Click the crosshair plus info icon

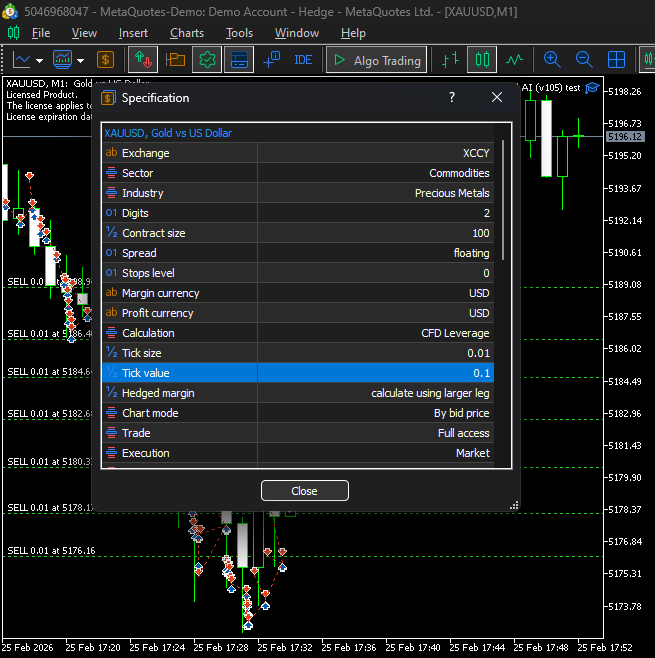pyautogui.click(x=271, y=60)
